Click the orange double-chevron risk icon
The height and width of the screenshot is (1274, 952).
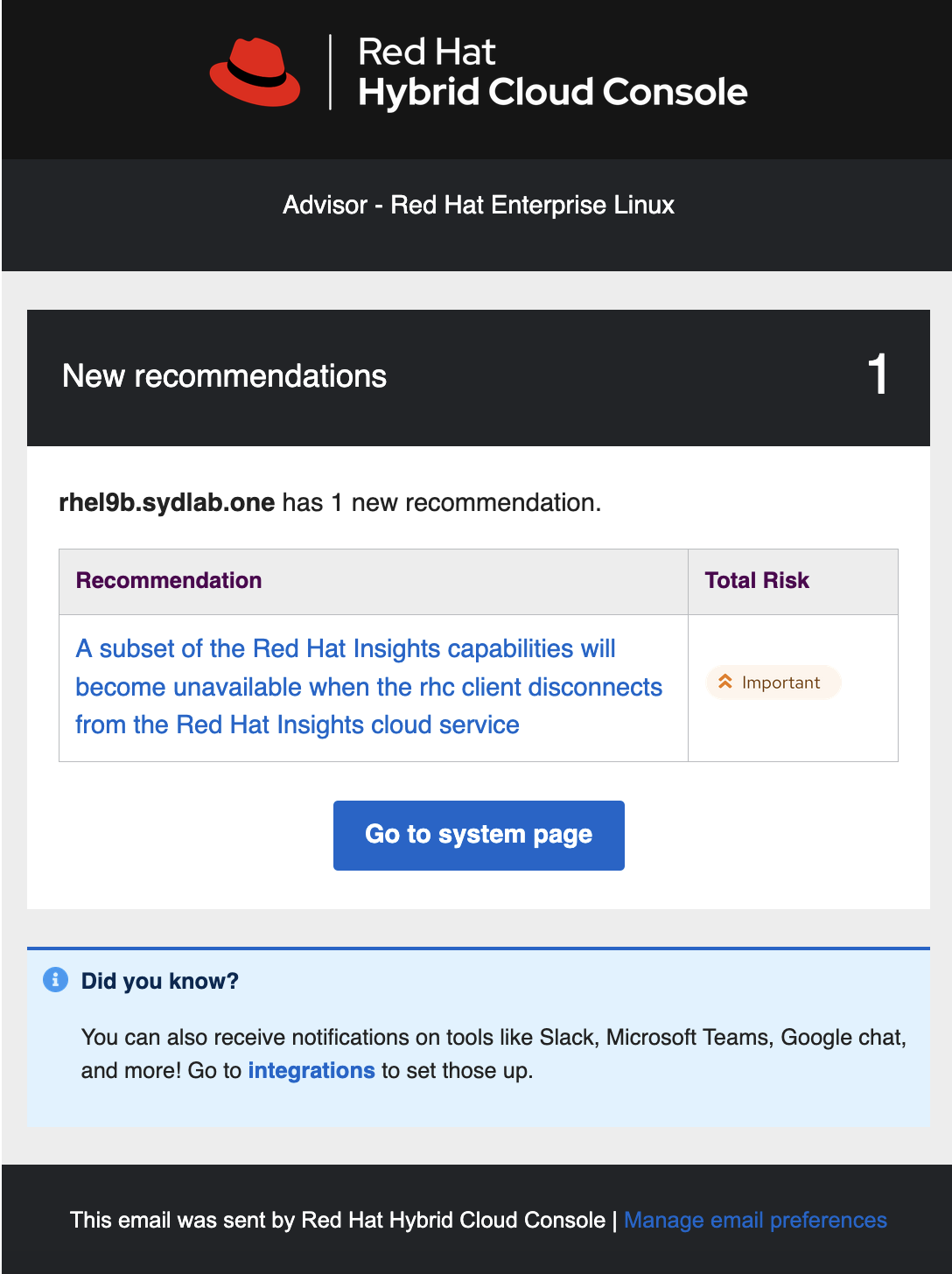coord(725,682)
